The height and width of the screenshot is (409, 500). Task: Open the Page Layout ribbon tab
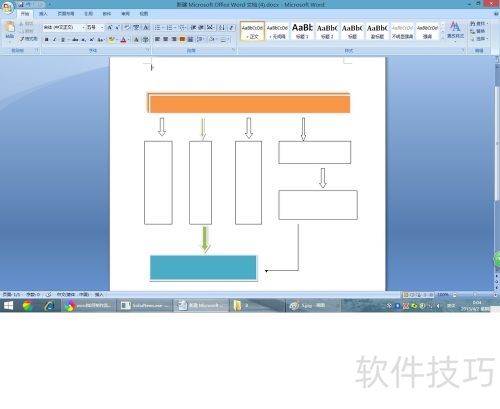point(66,14)
